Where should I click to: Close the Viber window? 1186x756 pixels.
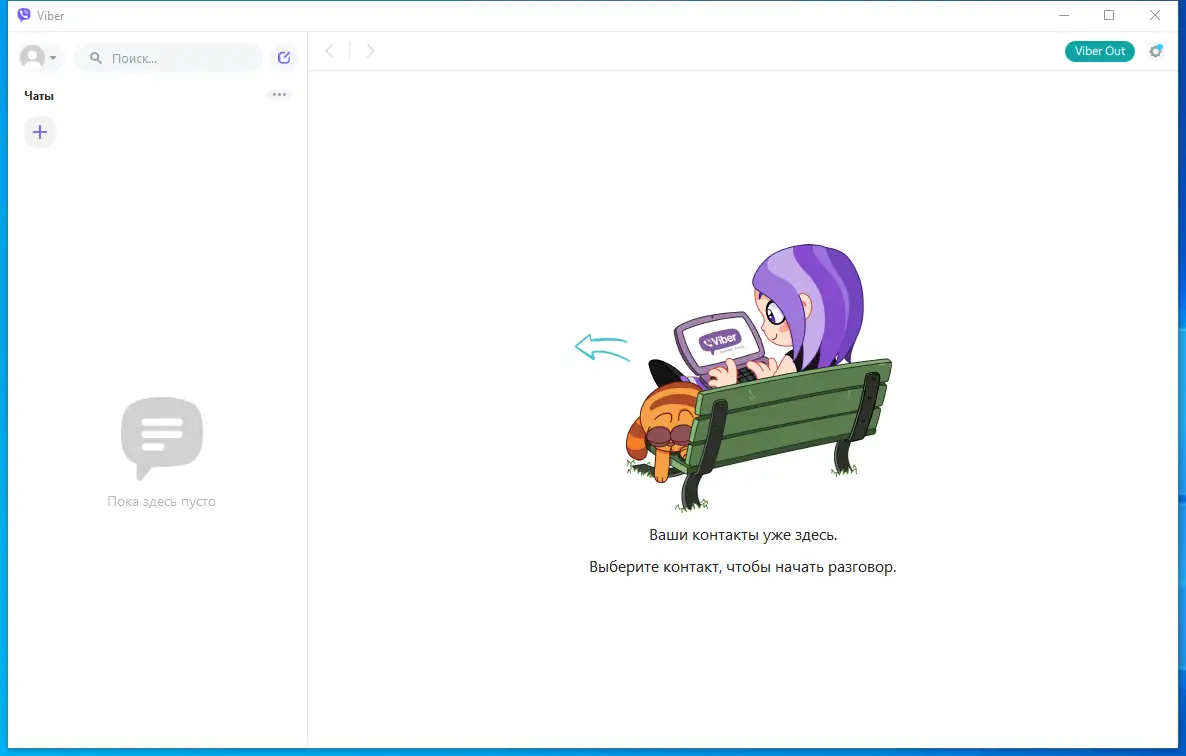coord(1155,15)
